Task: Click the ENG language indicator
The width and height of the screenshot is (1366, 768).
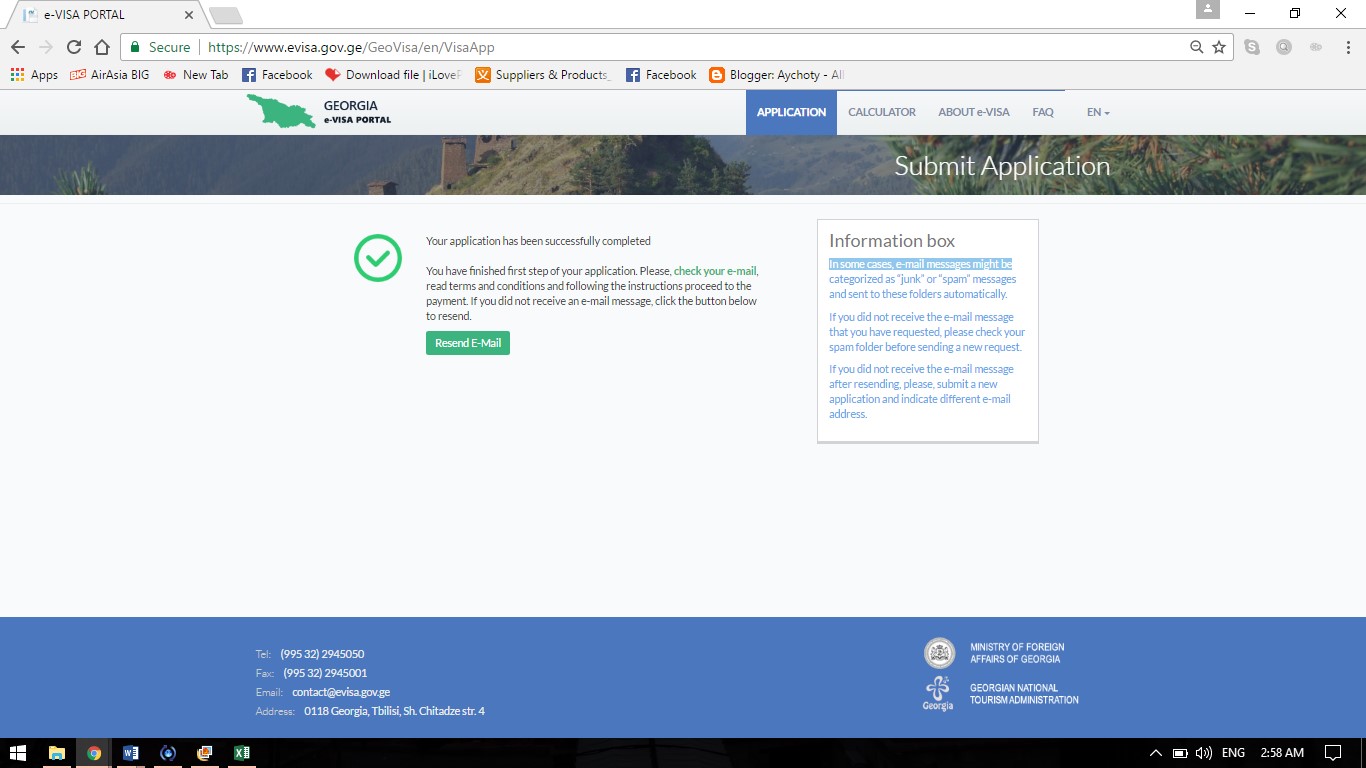Action: pos(1233,753)
